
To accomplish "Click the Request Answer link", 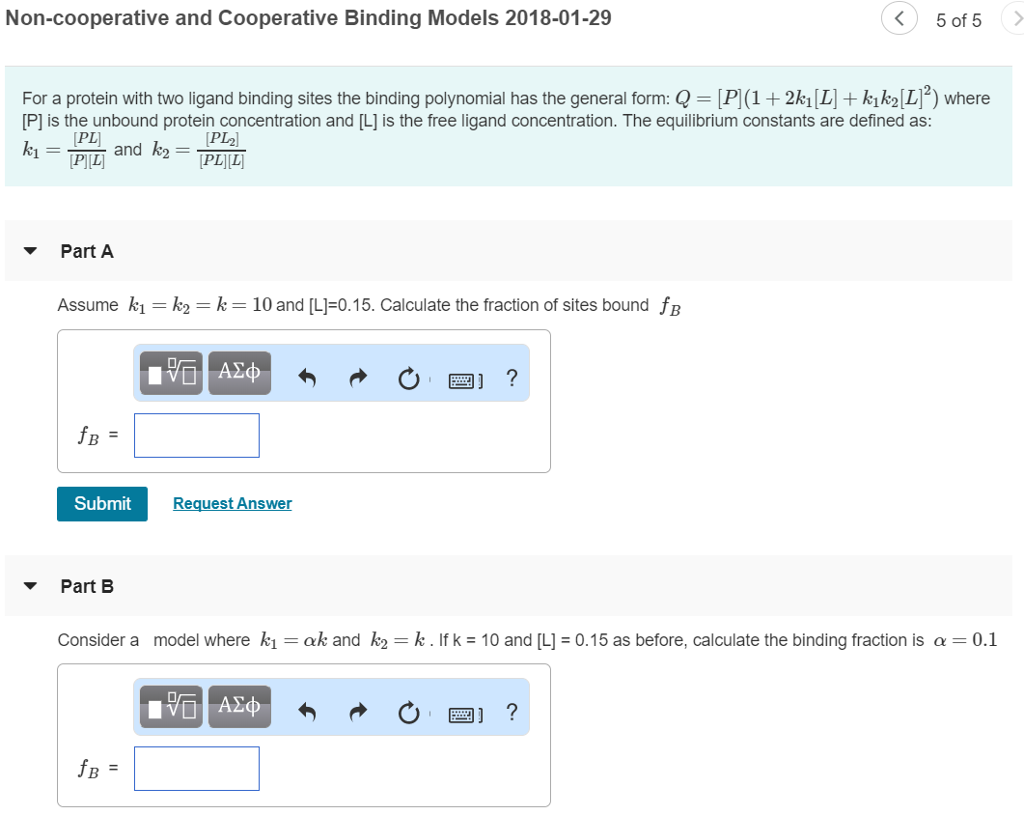I will (x=232, y=503).
